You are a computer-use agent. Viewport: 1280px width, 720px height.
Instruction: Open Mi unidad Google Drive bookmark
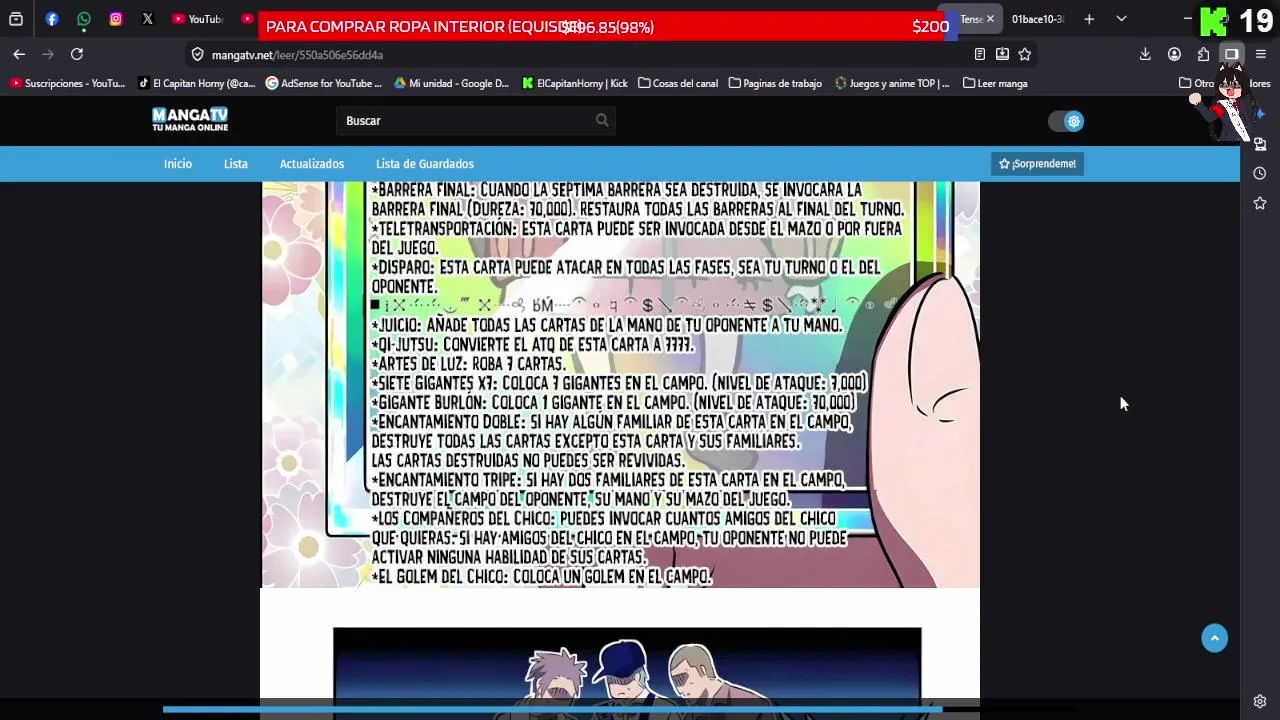pos(452,84)
